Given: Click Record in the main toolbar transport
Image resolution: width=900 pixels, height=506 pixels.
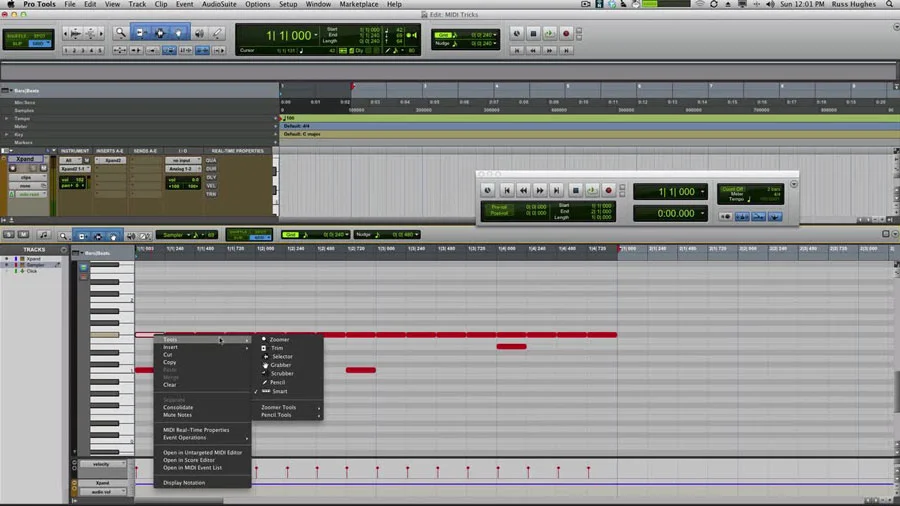Looking at the screenshot, I should 566,34.
